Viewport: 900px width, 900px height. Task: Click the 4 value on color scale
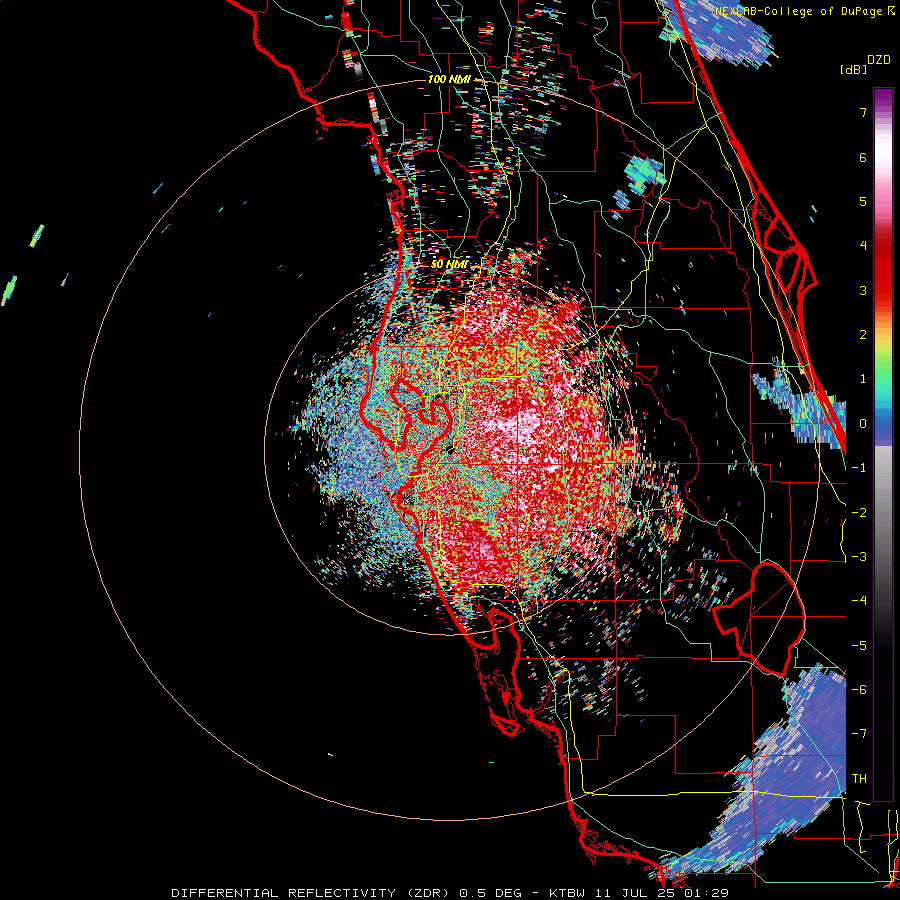tap(863, 246)
